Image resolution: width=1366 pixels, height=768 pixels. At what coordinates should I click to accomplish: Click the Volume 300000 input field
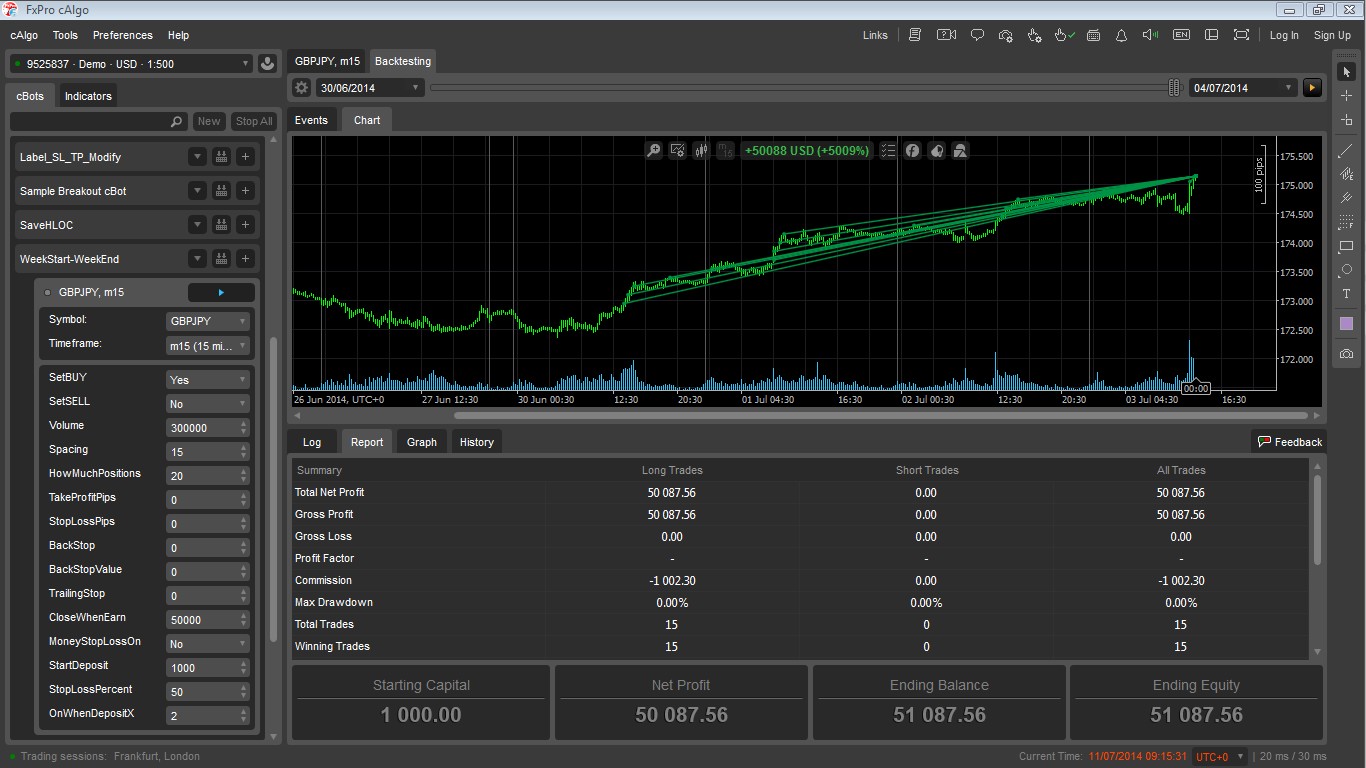(x=207, y=428)
